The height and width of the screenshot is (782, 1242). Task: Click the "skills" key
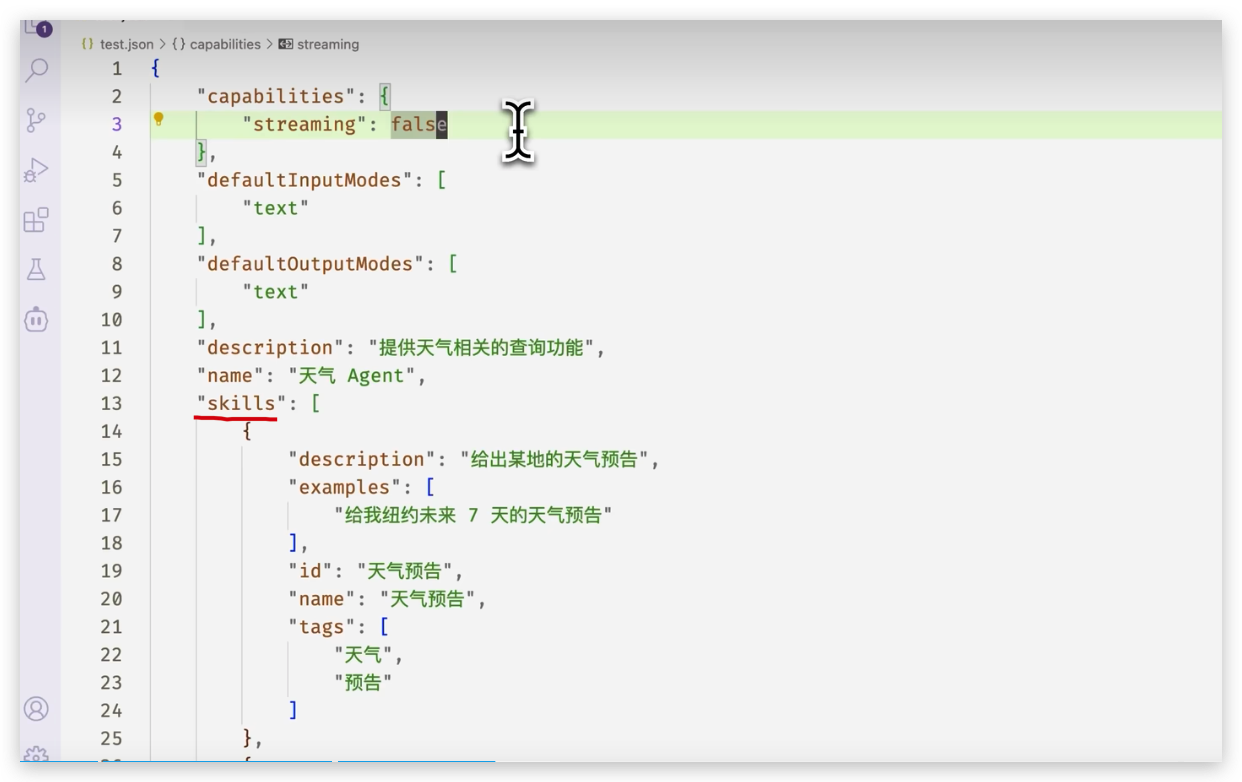pos(242,404)
